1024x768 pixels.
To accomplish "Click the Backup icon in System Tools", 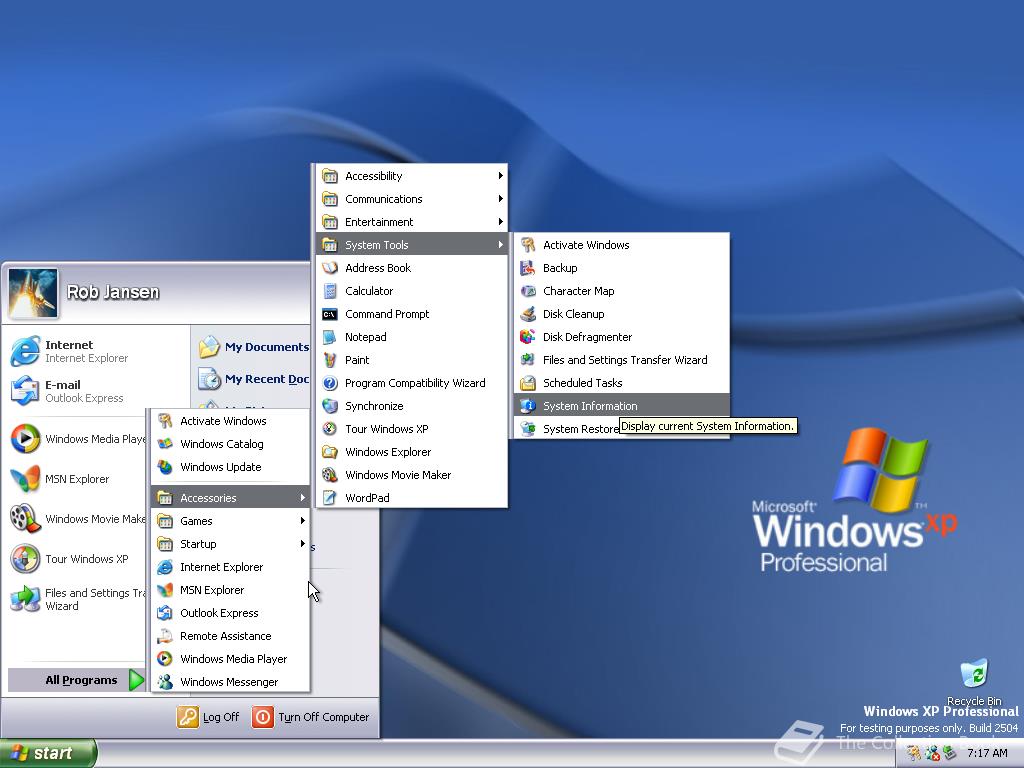I will click(528, 268).
